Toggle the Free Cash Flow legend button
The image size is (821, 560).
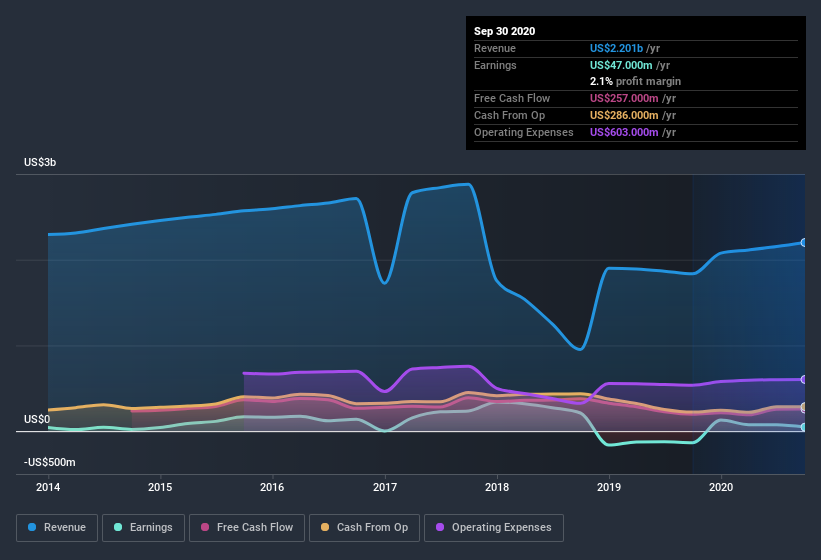[x=247, y=528]
